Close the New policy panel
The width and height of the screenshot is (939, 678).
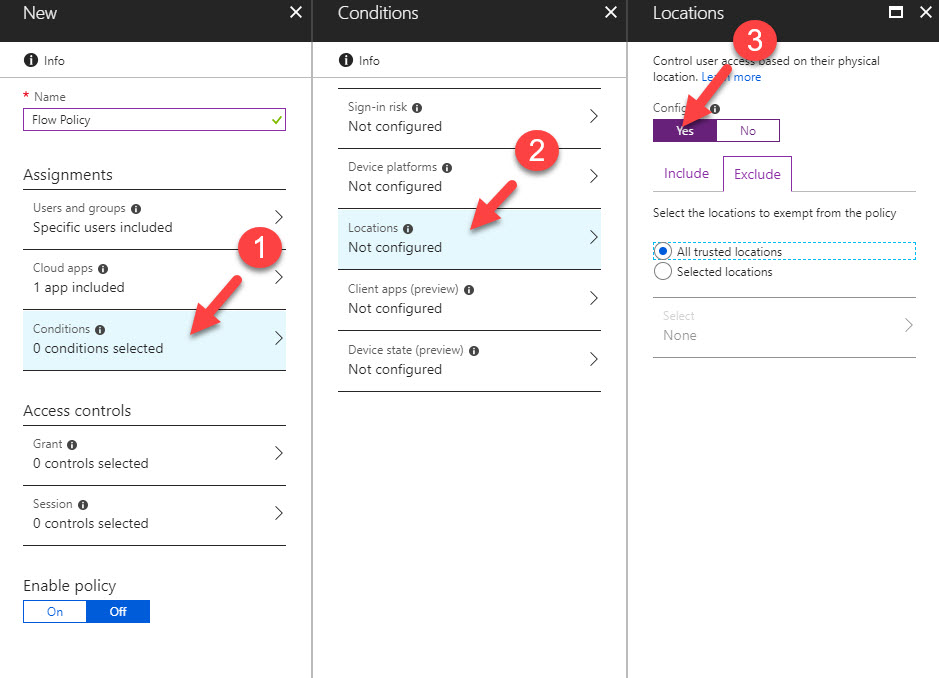coord(296,13)
